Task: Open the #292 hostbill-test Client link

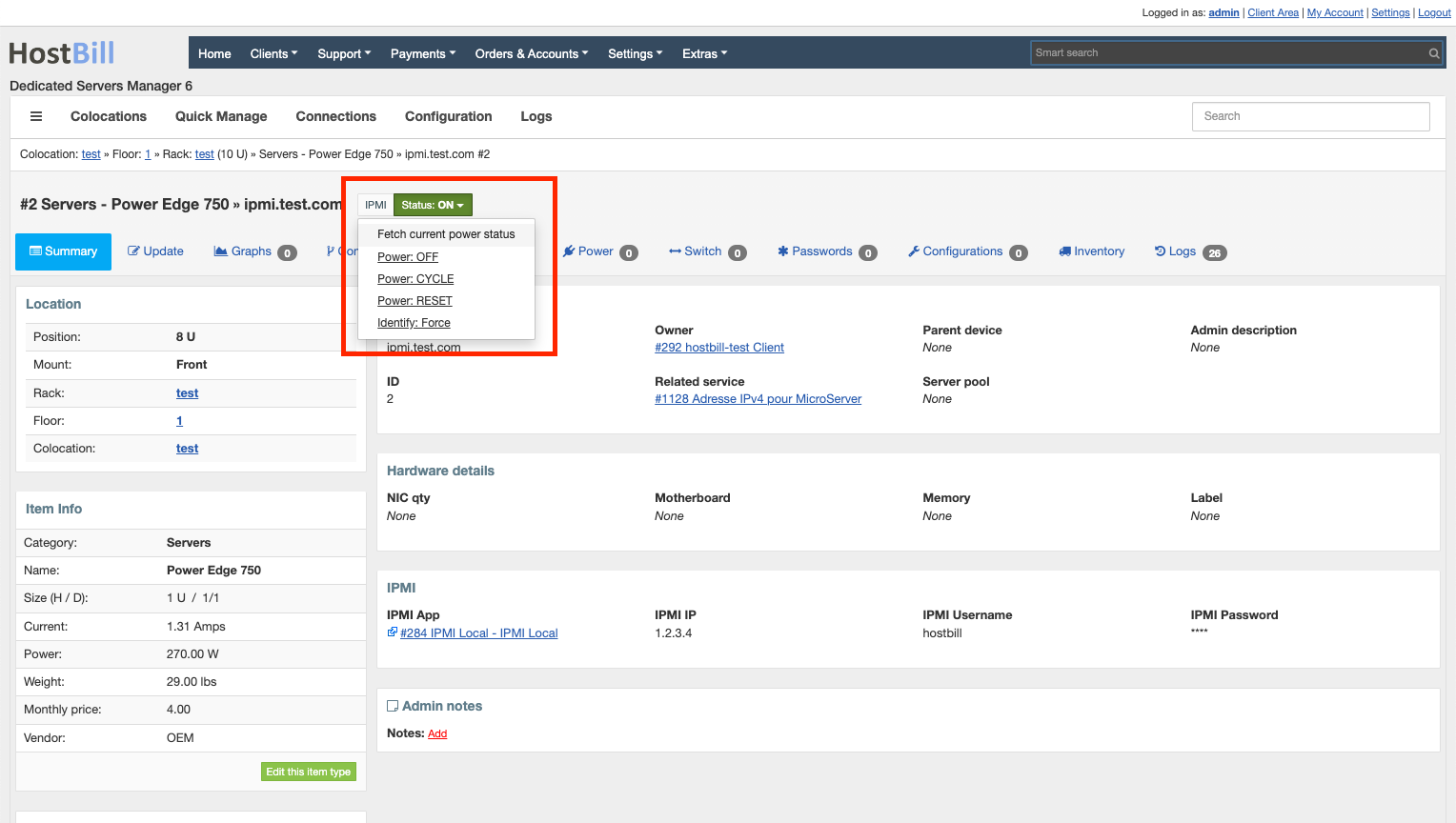Action: (718, 347)
